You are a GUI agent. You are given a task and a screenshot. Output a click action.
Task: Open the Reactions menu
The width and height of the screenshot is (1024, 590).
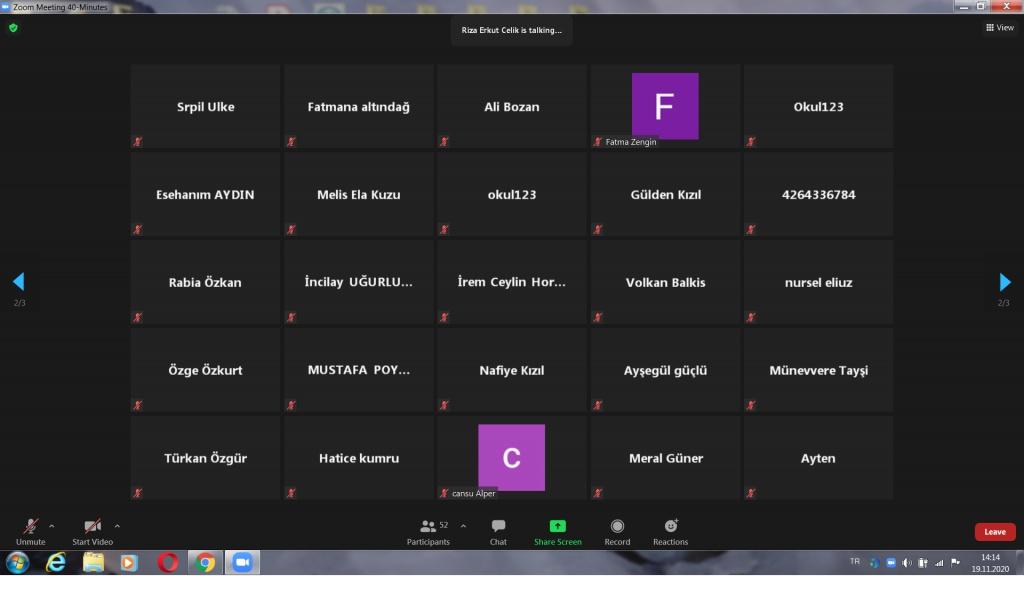coord(670,527)
